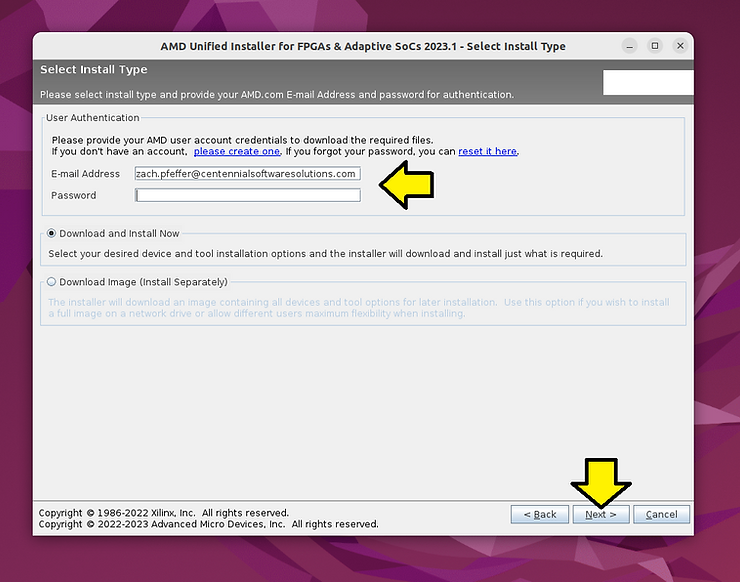Screen dimensions: 740x582
Task: Click the 'Password' label text
Action: 74,195
